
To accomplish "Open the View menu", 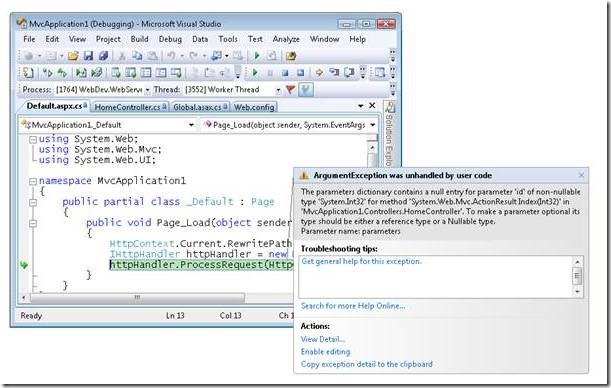I will pos(77,39).
